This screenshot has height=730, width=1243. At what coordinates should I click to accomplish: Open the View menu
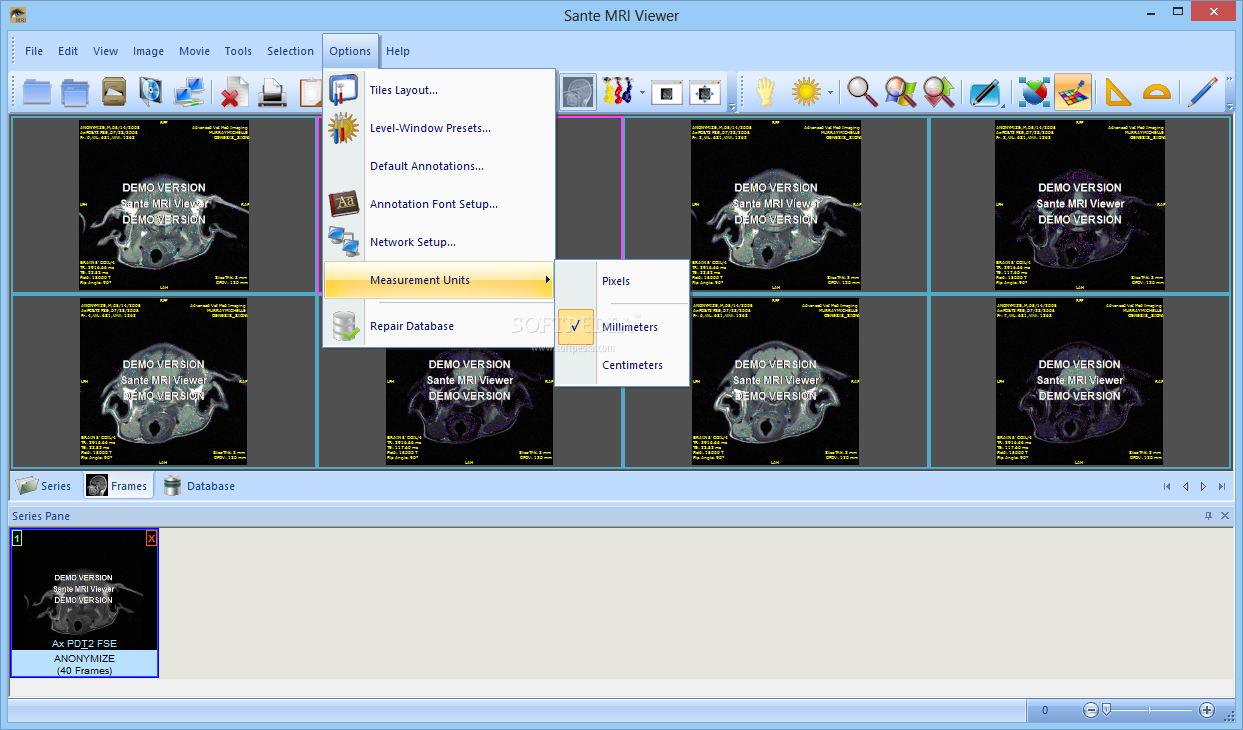(x=105, y=51)
